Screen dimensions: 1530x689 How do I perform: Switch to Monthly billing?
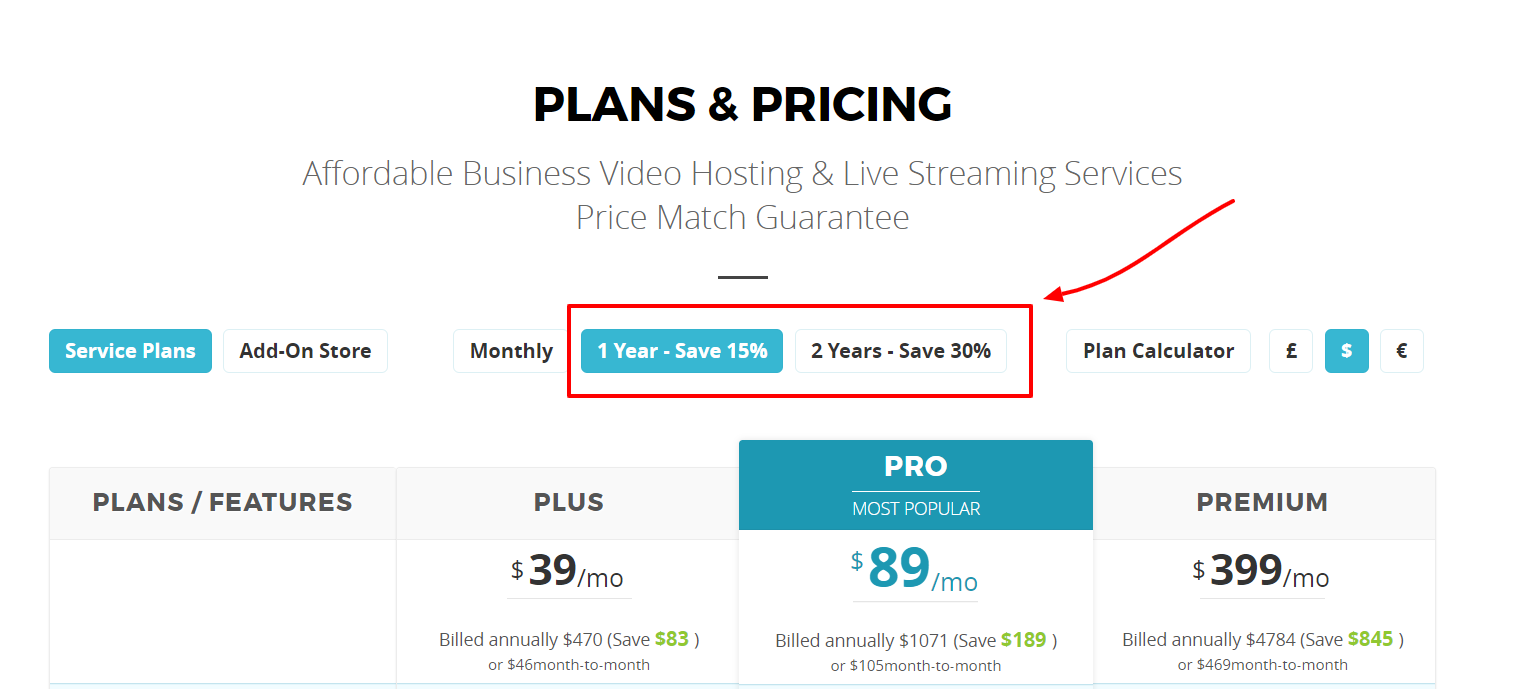510,351
